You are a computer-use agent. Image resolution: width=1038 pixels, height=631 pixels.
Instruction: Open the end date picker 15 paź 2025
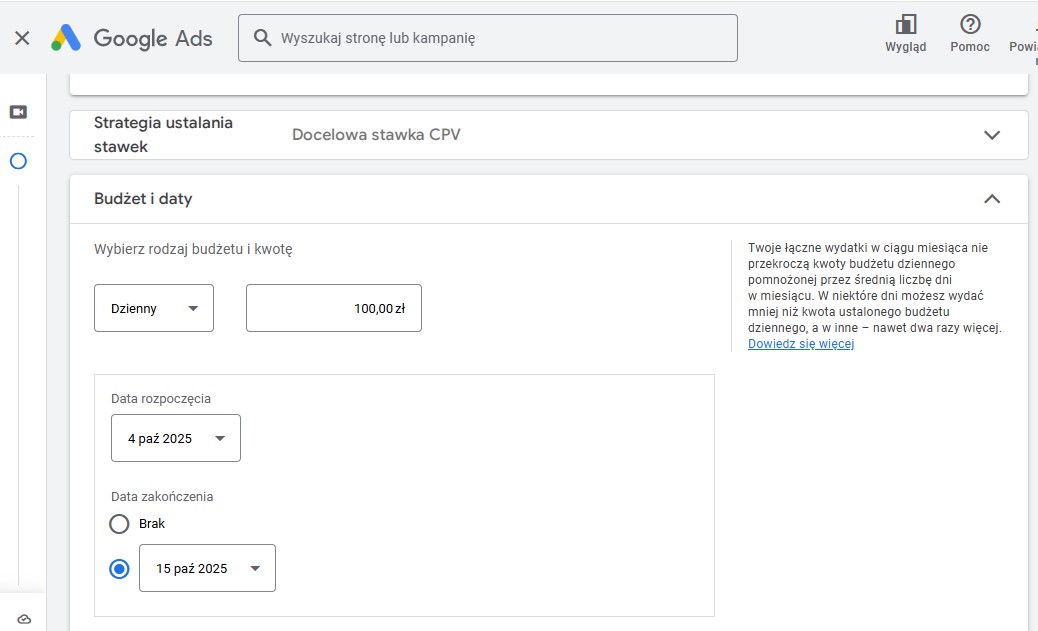[x=207, y=568]
